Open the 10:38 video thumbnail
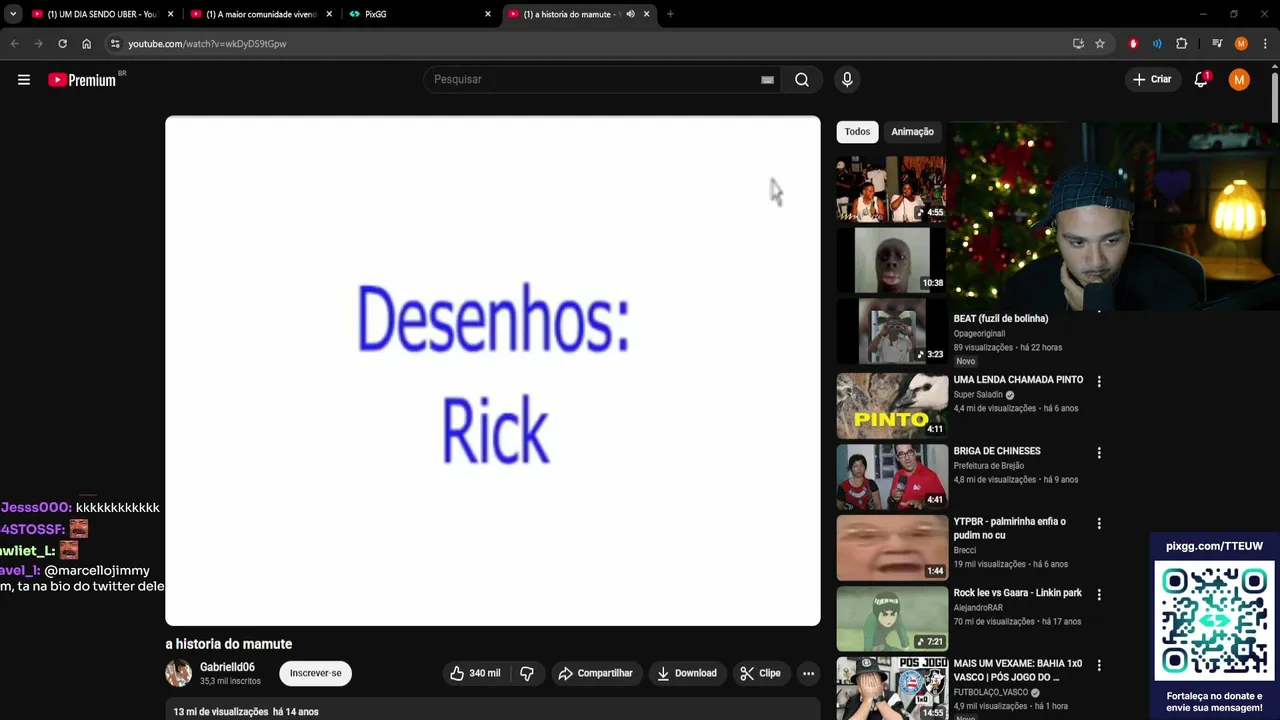 (892, 260)
